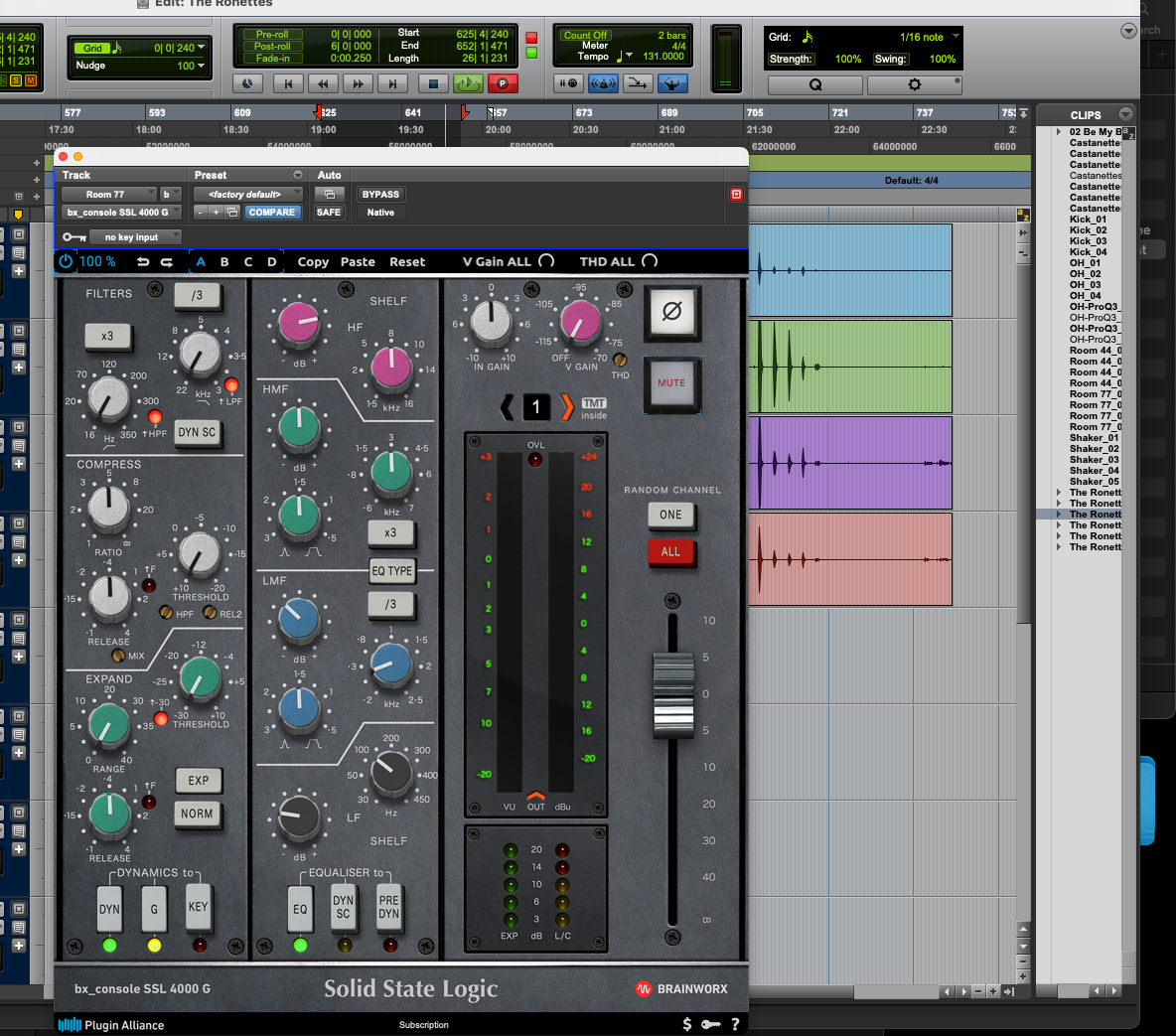
Task: Select the Kick_02 clip in list
Action: (x=1088, y=230)
